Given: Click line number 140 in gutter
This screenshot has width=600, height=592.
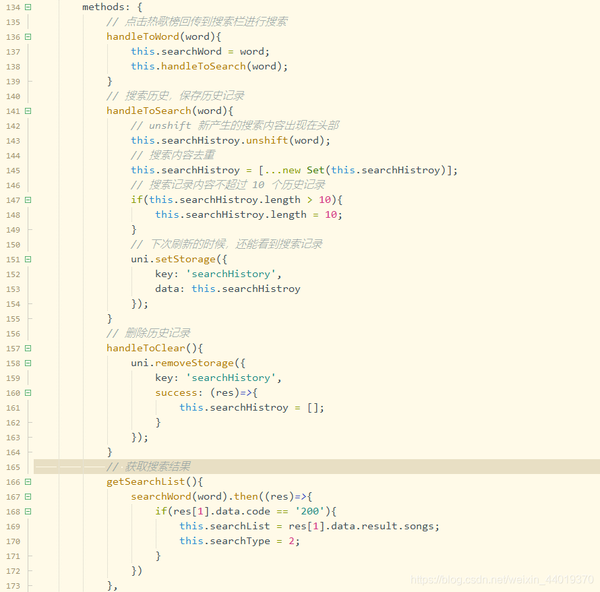Looking at the screenshot, I should click(x=13, y=96).
